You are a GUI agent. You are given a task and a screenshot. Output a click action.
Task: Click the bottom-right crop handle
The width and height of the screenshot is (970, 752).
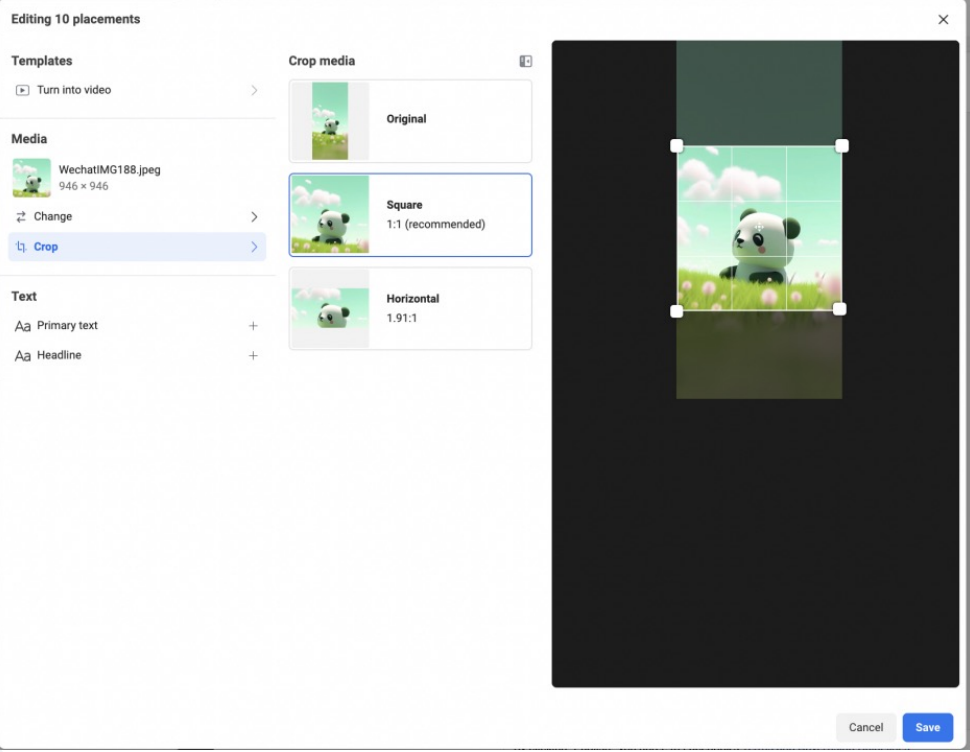click(839, 309)
